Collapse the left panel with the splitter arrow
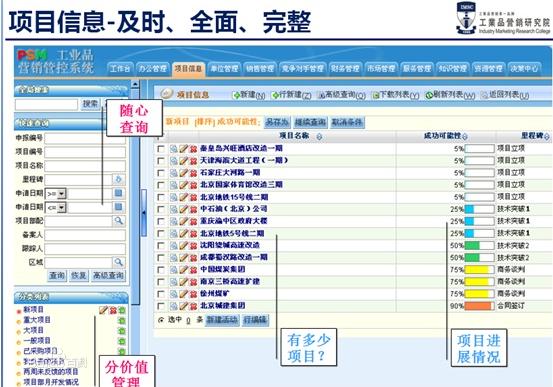This screenshot has width=553, height=387. click(144, 213)
